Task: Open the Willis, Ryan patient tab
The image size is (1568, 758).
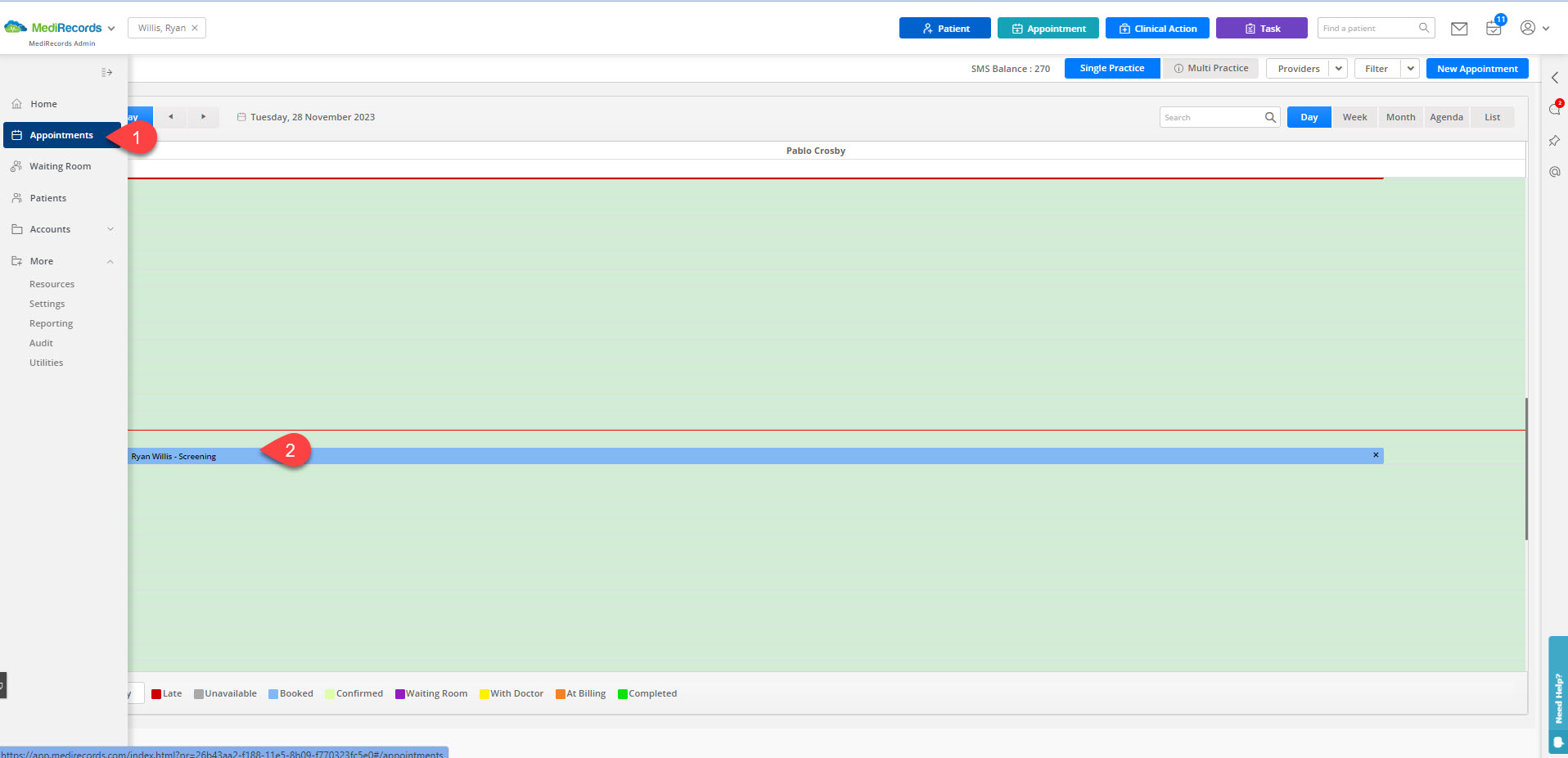Action: point(161,28)
